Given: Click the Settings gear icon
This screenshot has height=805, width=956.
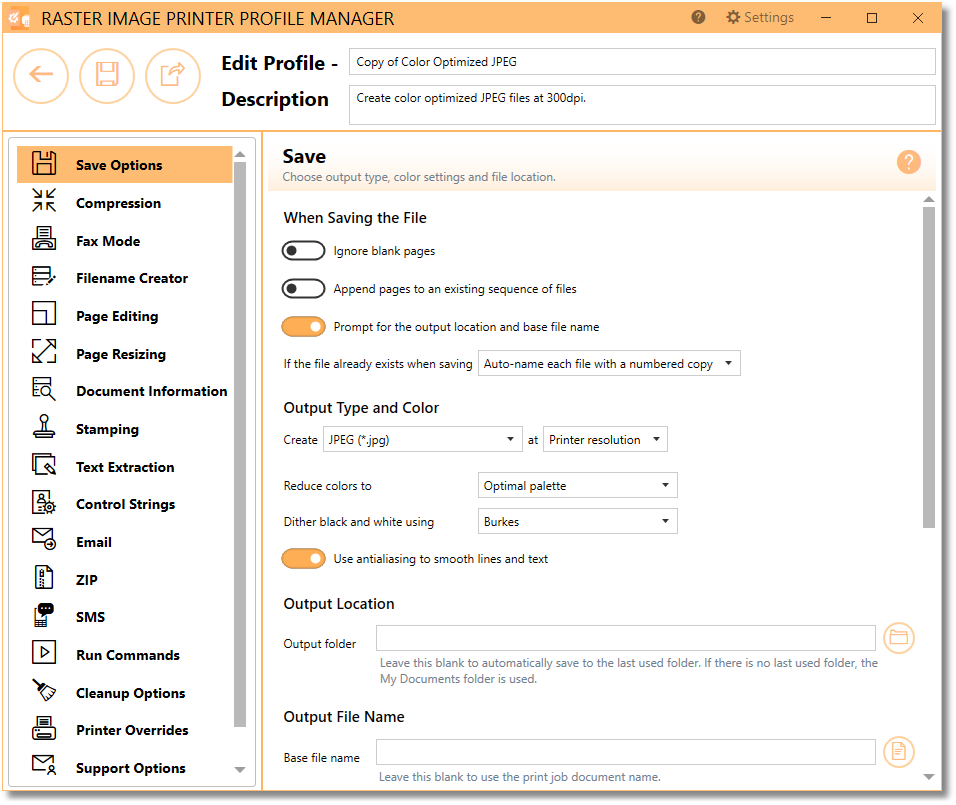Looking at the screenshot, I should click(733, 17).
